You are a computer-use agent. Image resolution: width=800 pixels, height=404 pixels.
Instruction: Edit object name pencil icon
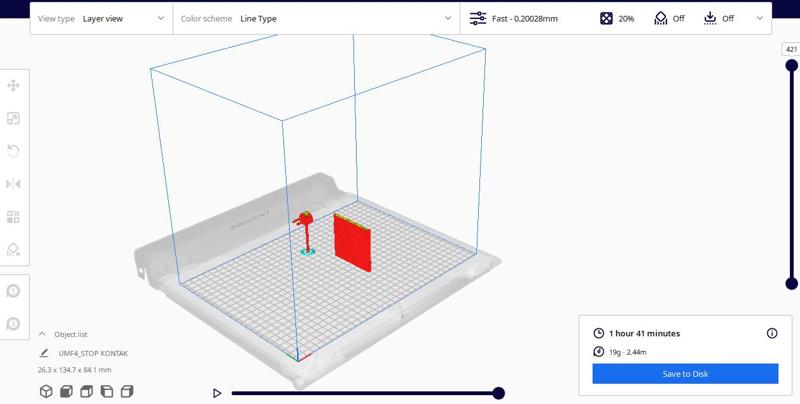[44, 353]
